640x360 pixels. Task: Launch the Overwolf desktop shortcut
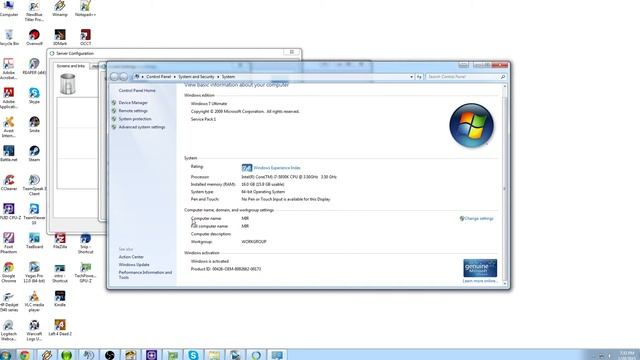pyautogui.click(x=34, y=38)
